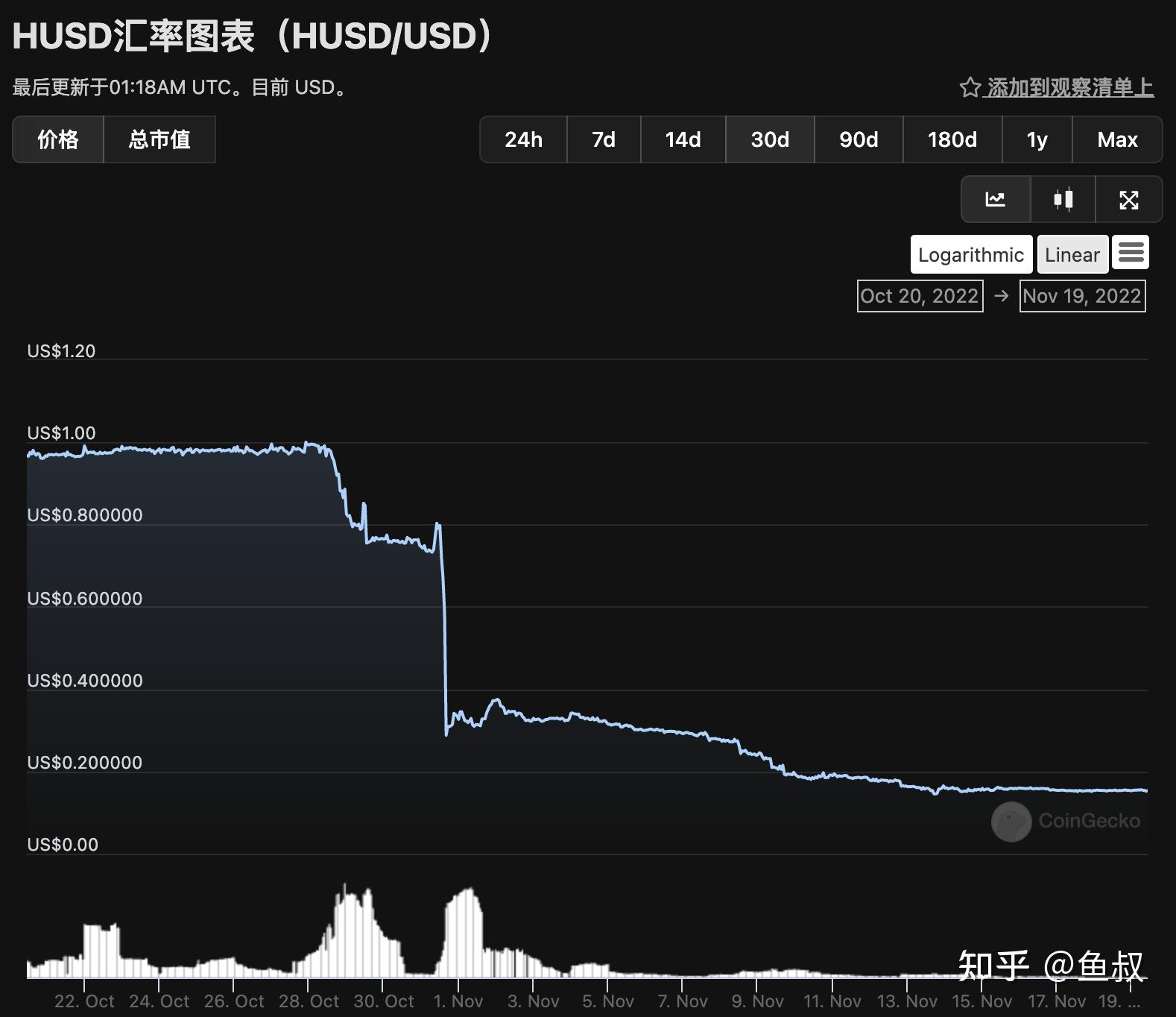This screenshot has width=1176, height=1017.
Task: Choose the 1y time range
Action: [x=1037, y=139]
